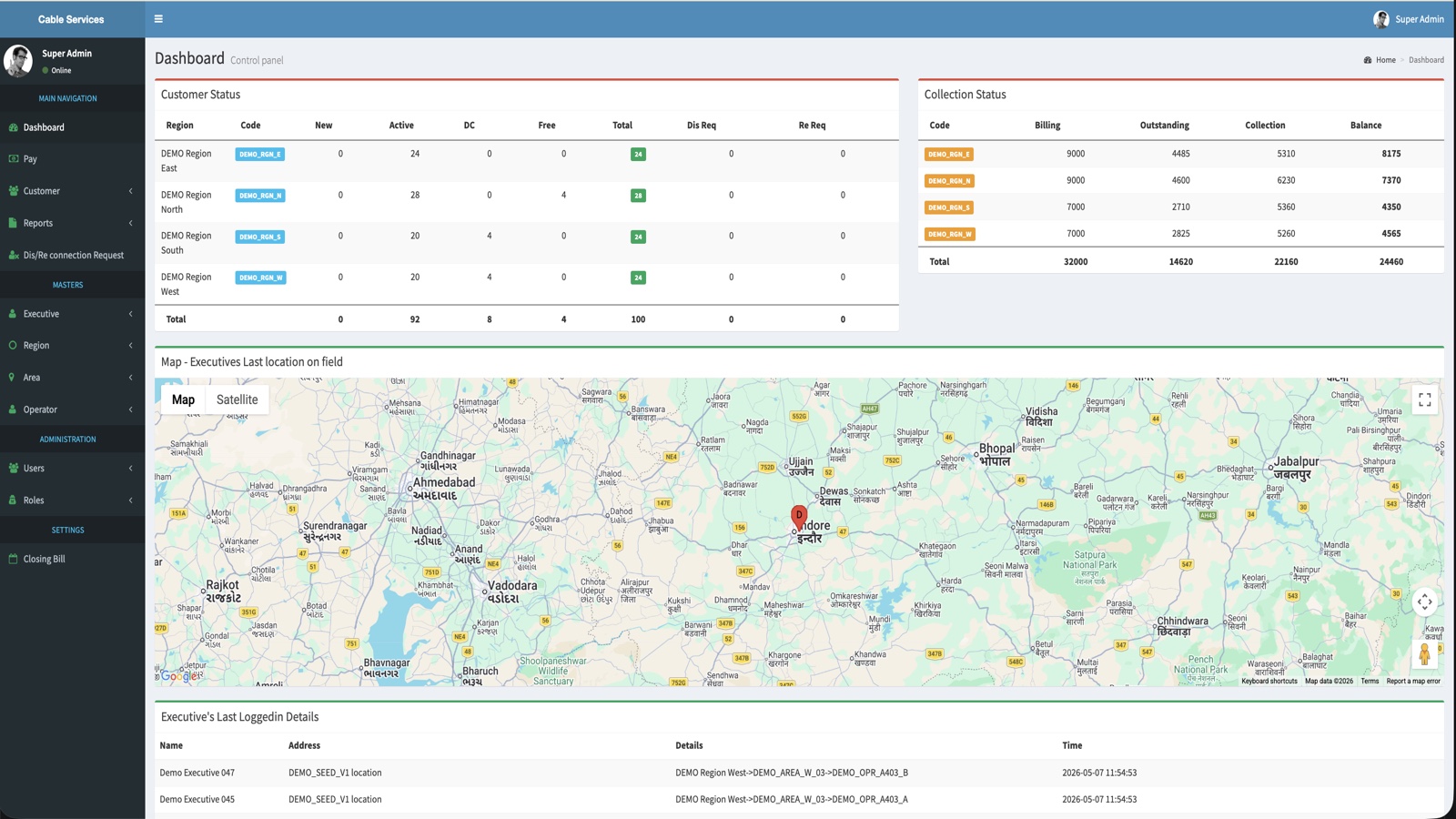Screen dimensions: 1456x819
Task: Click orange DEMO_RGN_E badge in Collection Status
Action: click(x=949, y=155)
